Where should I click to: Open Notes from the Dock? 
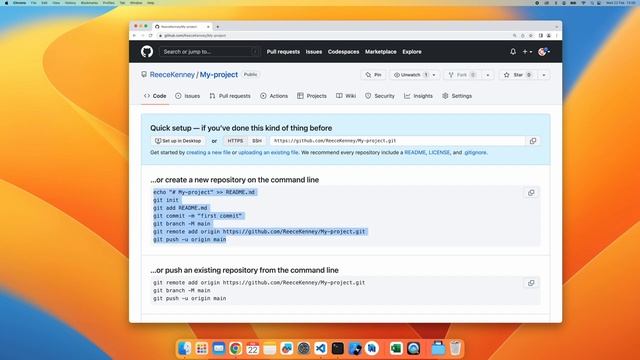pyautogui.click(x=270, y=348)
